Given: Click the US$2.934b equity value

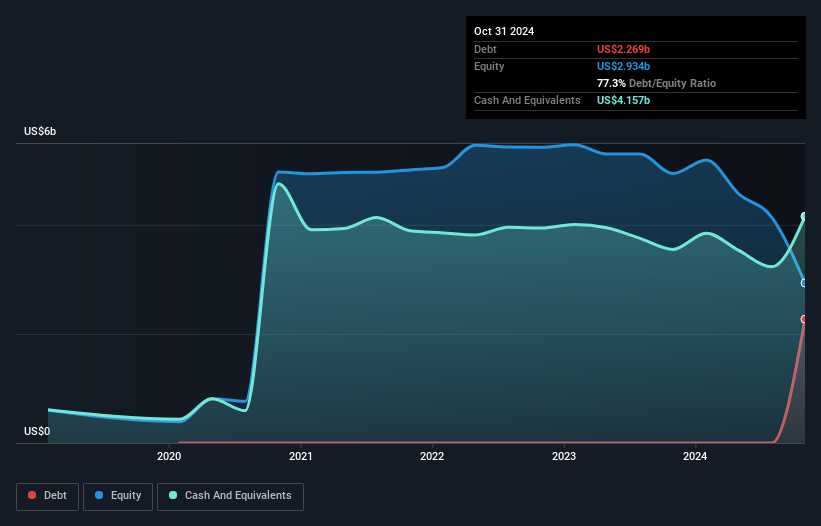Looking at the screenshot, I should click(623, 66).
